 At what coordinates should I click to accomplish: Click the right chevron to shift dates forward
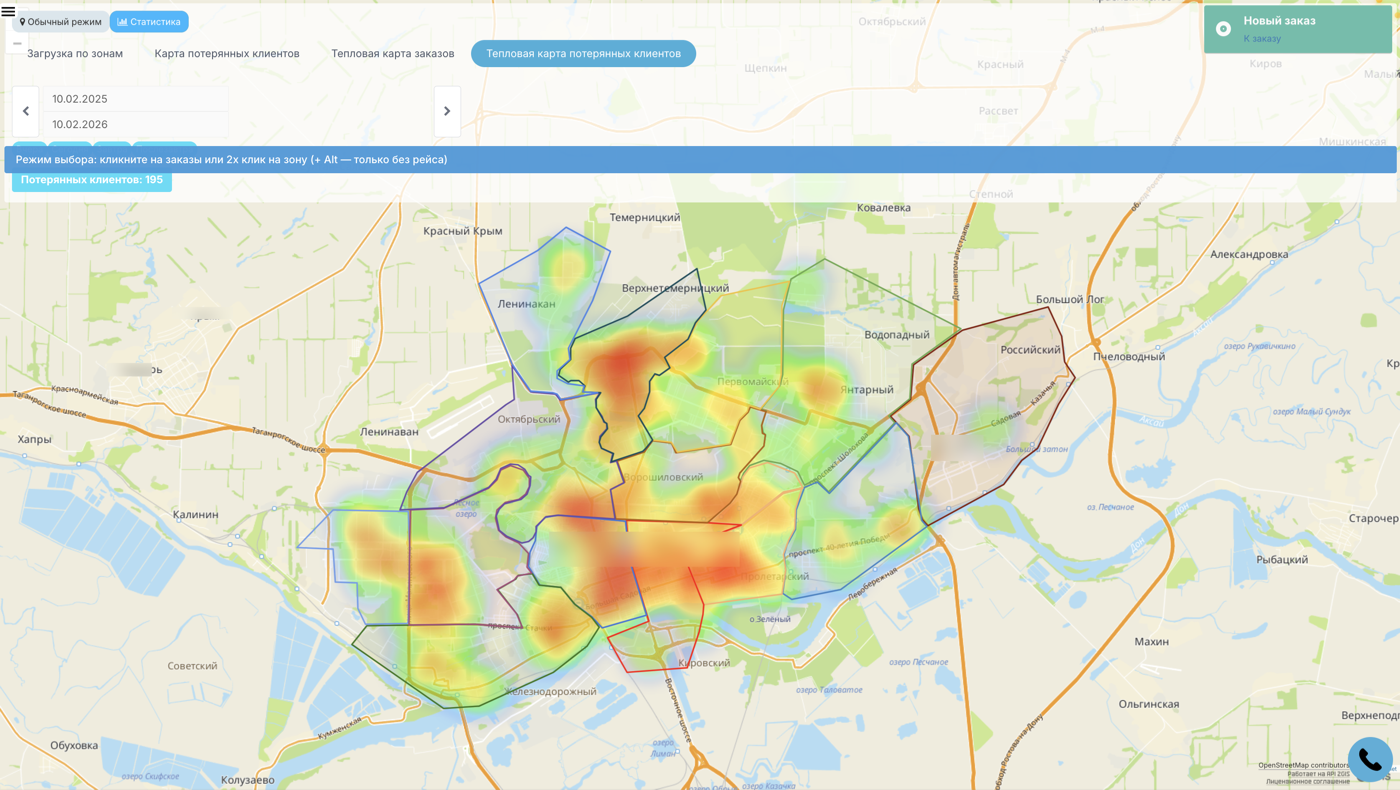(446, 110)
